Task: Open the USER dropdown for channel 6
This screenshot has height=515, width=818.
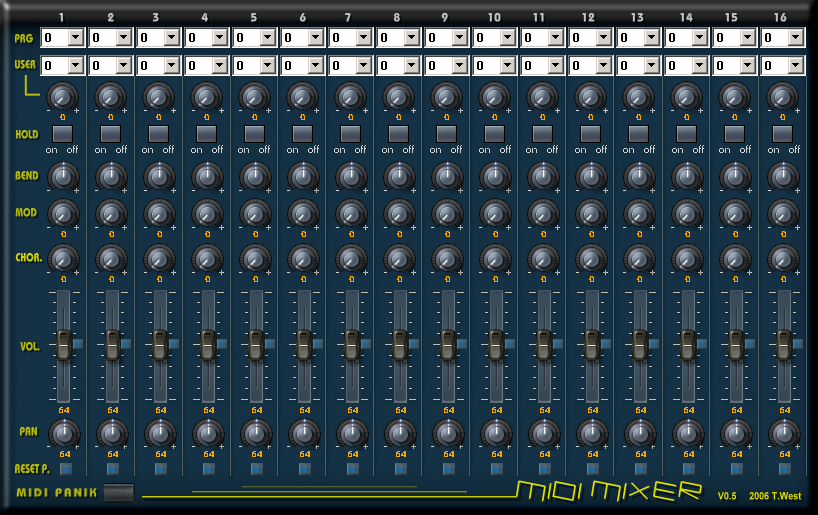Action: 316,65
